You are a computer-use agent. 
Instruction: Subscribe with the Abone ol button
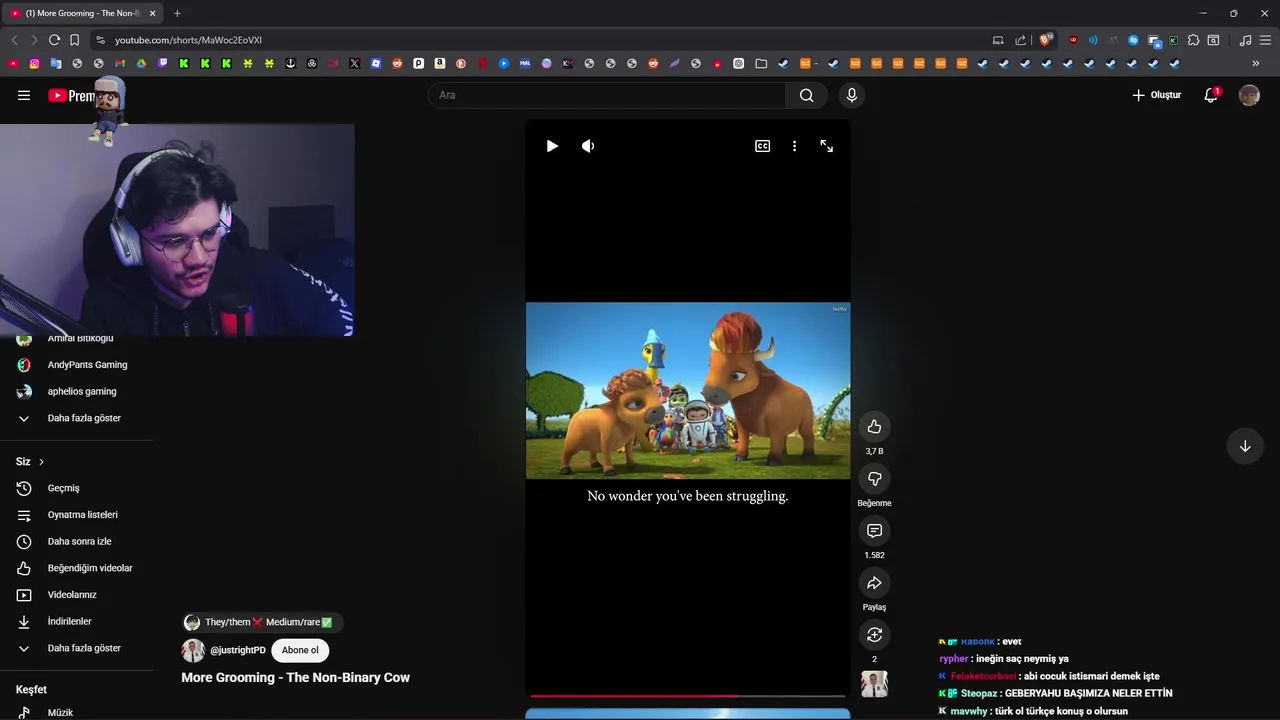pos(300,650)
